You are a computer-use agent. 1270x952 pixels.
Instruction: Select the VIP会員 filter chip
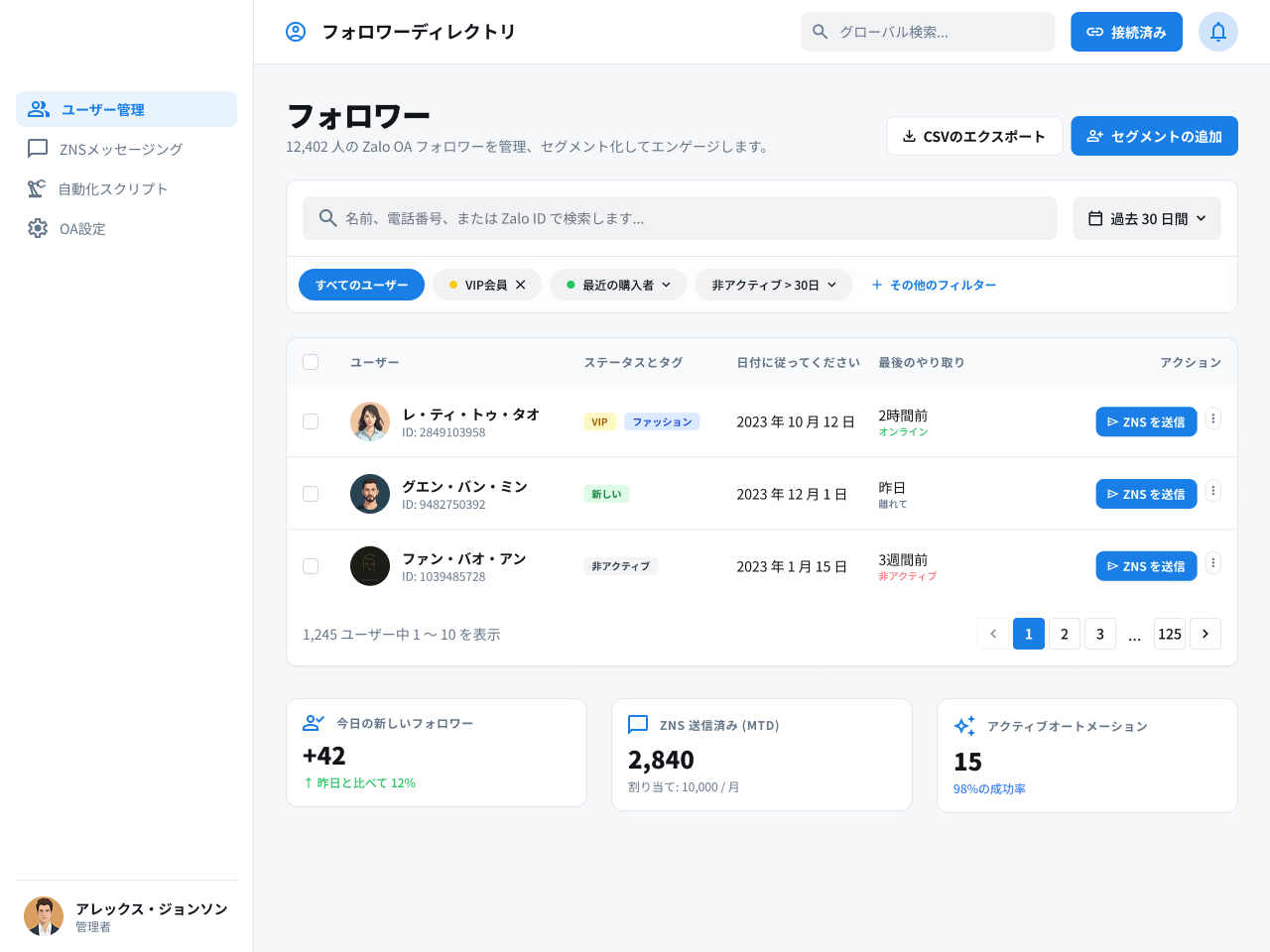pos(485,285)
